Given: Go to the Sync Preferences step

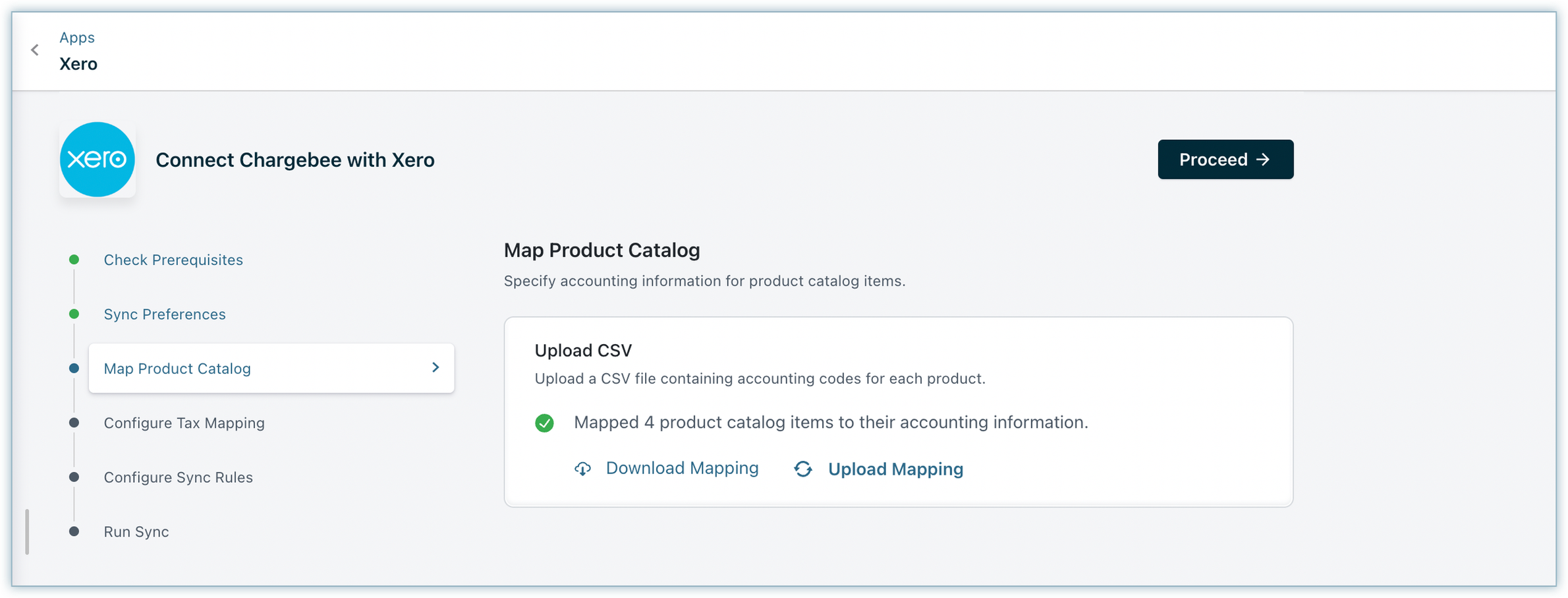Looking at the screenshot, I should point(165,314).
